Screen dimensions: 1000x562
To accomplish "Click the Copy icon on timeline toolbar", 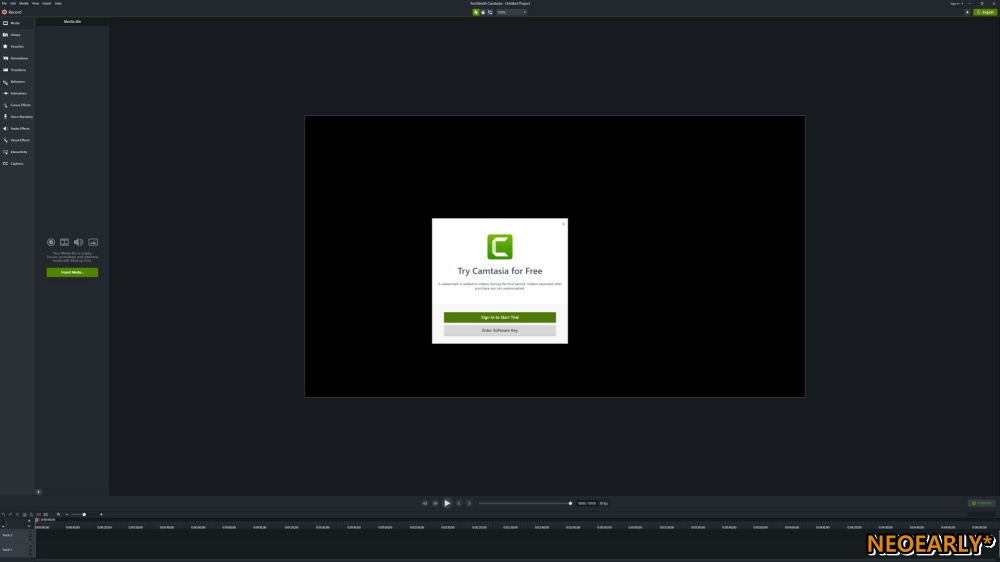I will pyautogui.click(x=24, y=515).
